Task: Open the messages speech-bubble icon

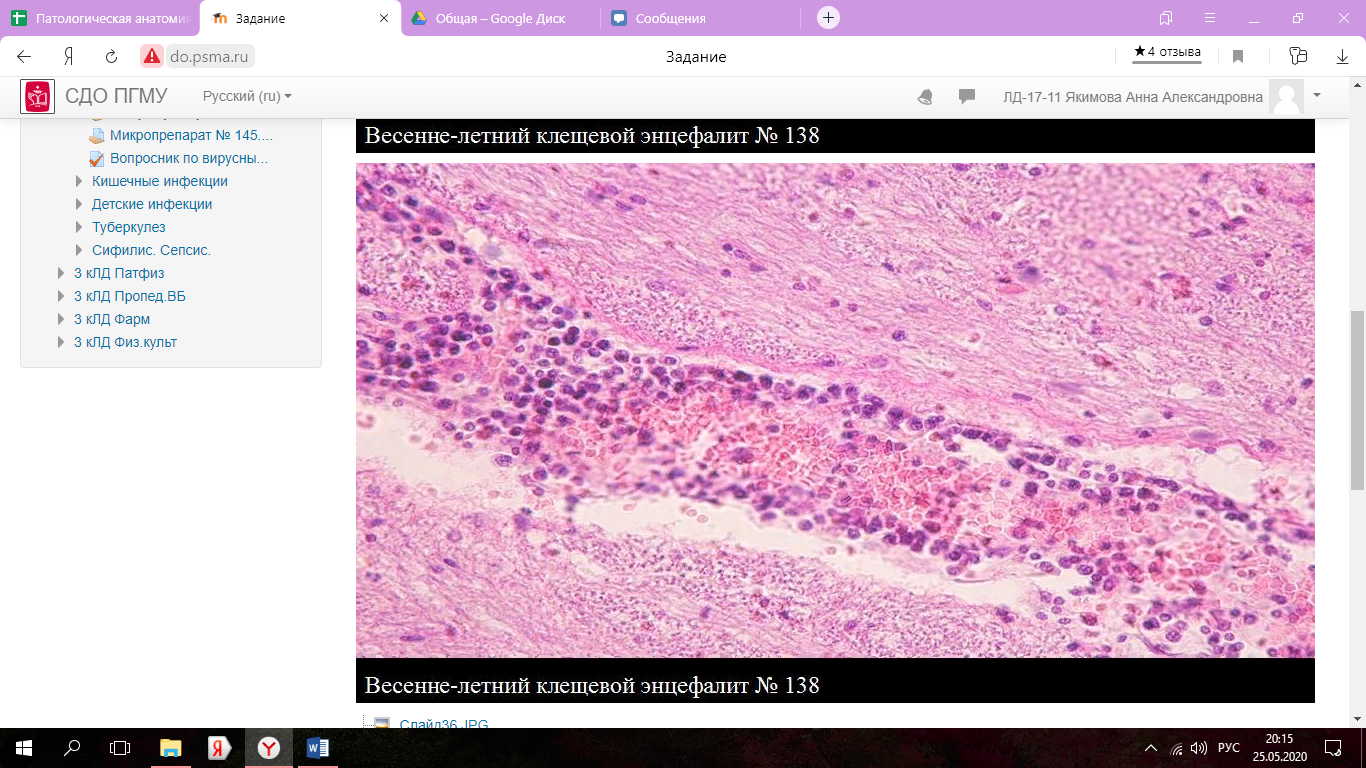Action: (967, 97)
